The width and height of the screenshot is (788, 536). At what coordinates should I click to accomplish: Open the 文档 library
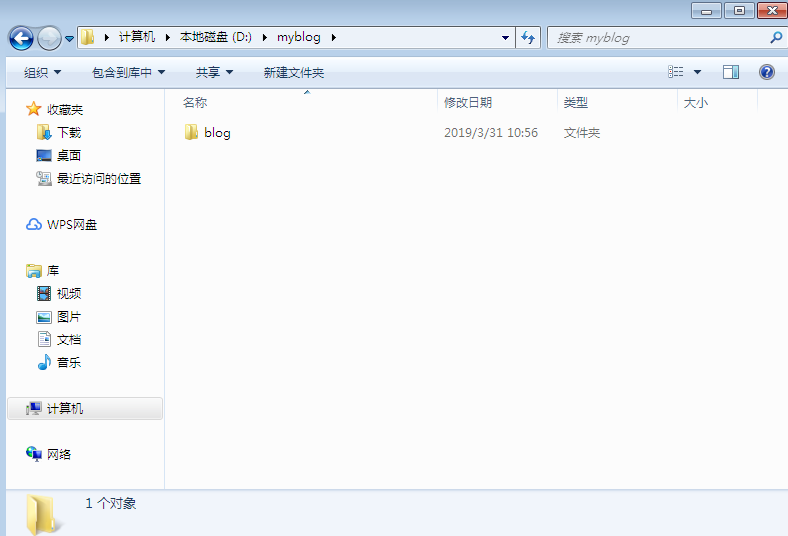(69, 340)
